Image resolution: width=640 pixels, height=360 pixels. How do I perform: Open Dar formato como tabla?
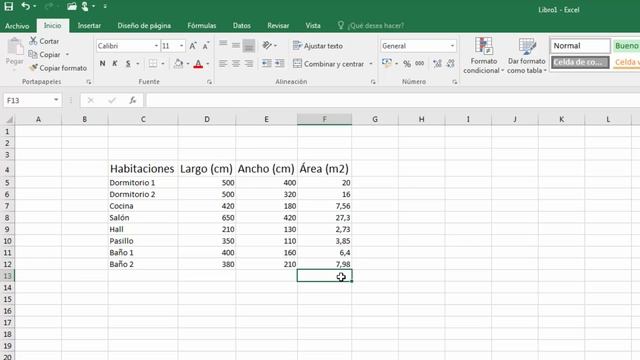tap(527, 56)
